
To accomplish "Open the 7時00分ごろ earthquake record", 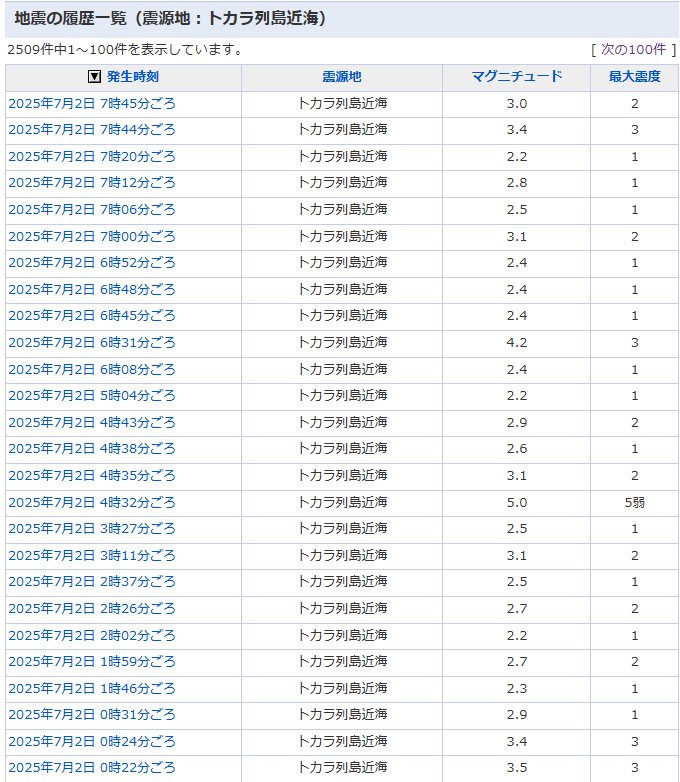I will point(92,236).
